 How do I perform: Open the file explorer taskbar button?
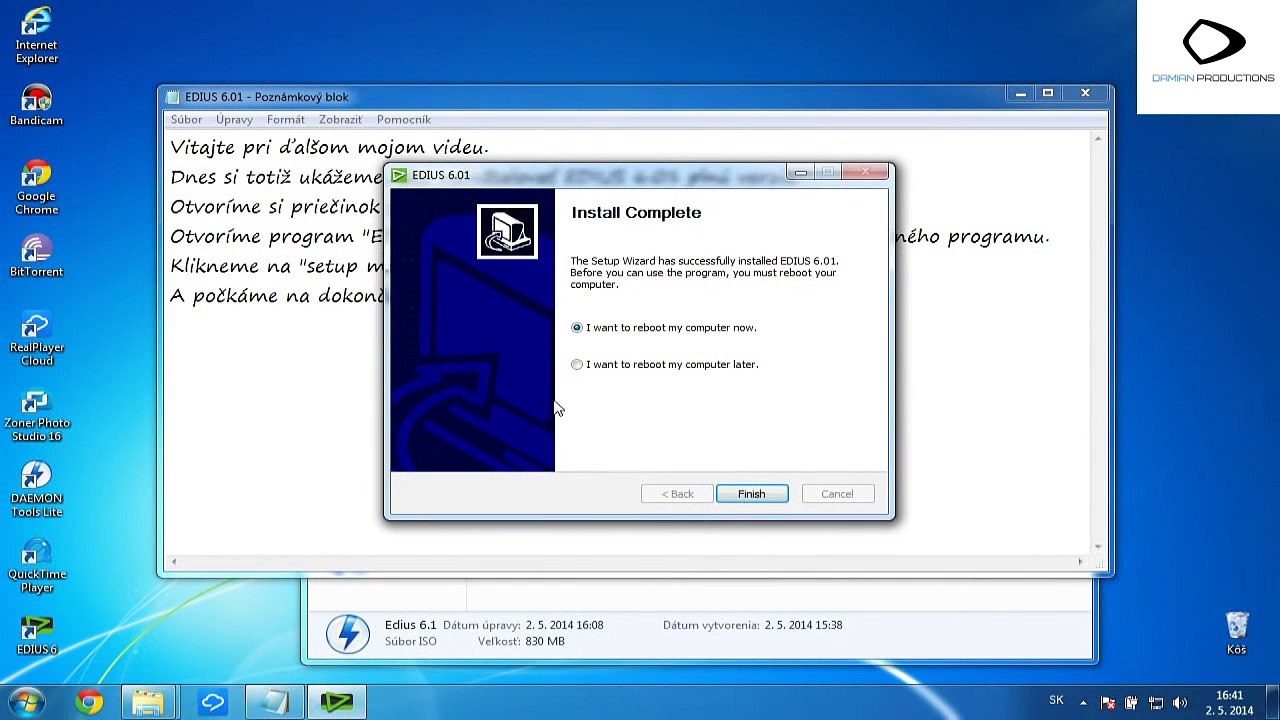[x=148, y=702]
